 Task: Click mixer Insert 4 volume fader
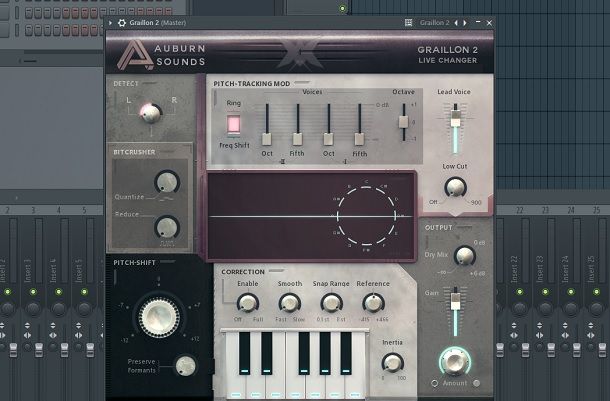(x=64, y=349)
